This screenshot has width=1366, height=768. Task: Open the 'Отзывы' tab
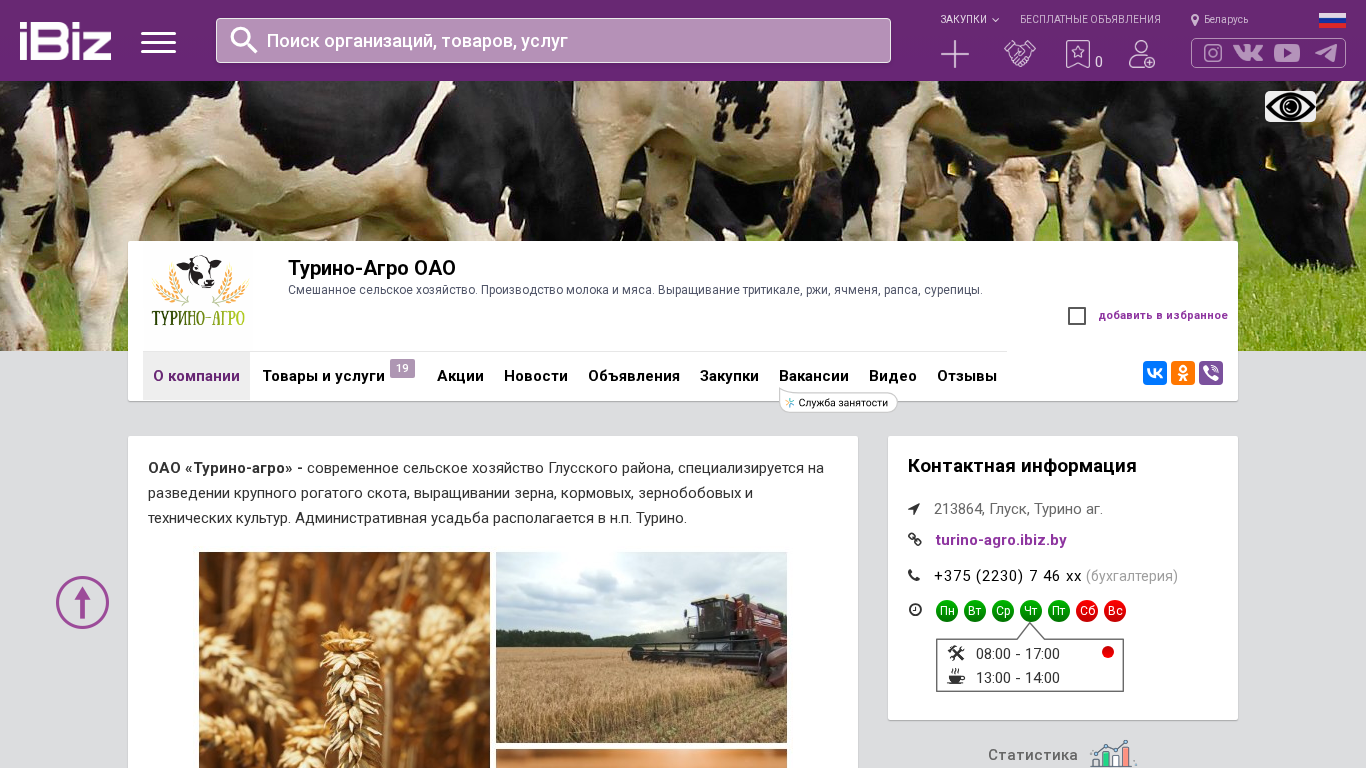coord(967,376)
